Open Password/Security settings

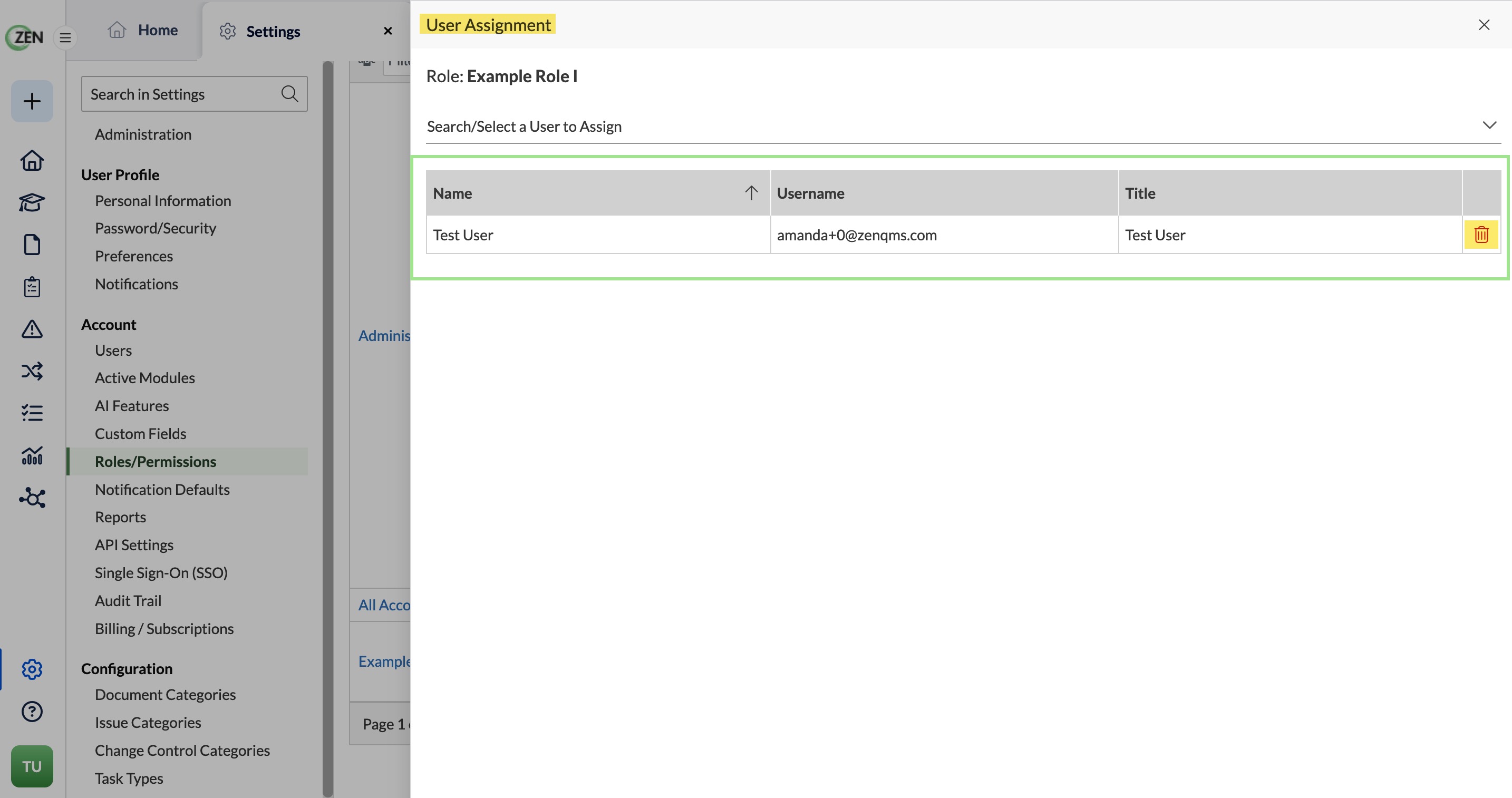coord(156,228)
